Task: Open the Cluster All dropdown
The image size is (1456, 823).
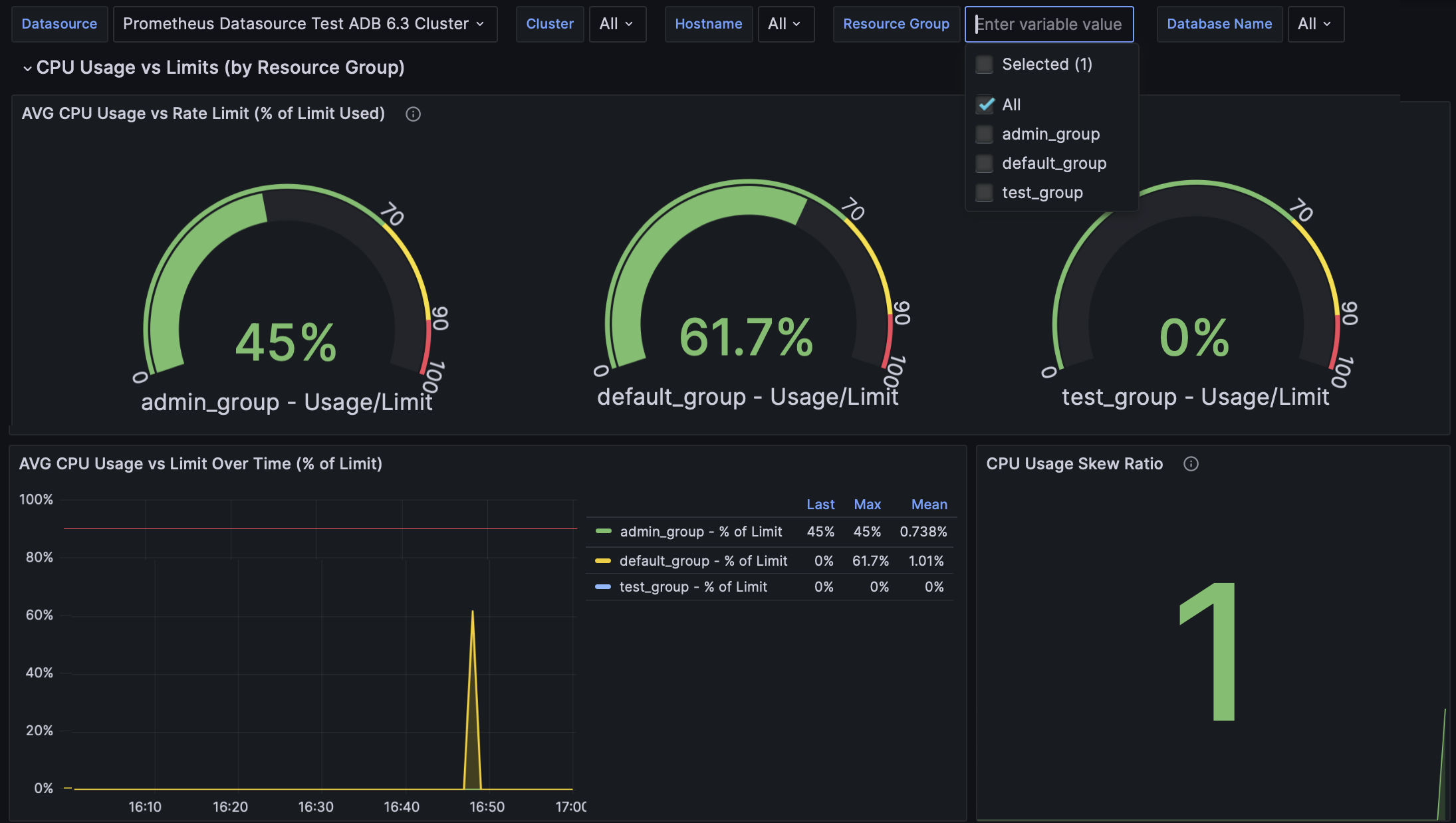Action: (617, 24)
